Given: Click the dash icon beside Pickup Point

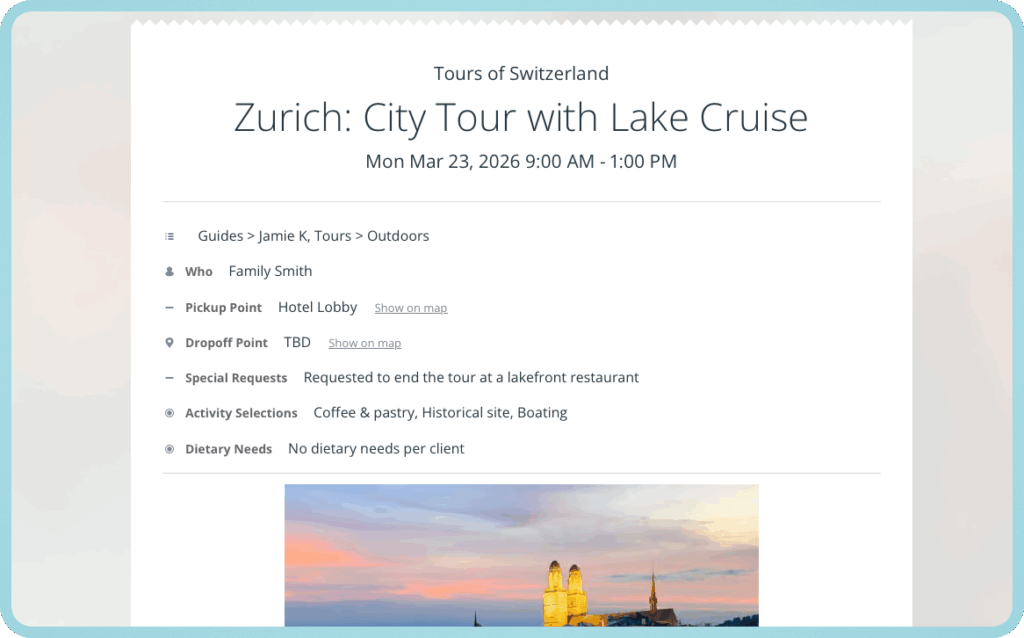Looking at the screenshot, I should (169, 308).
